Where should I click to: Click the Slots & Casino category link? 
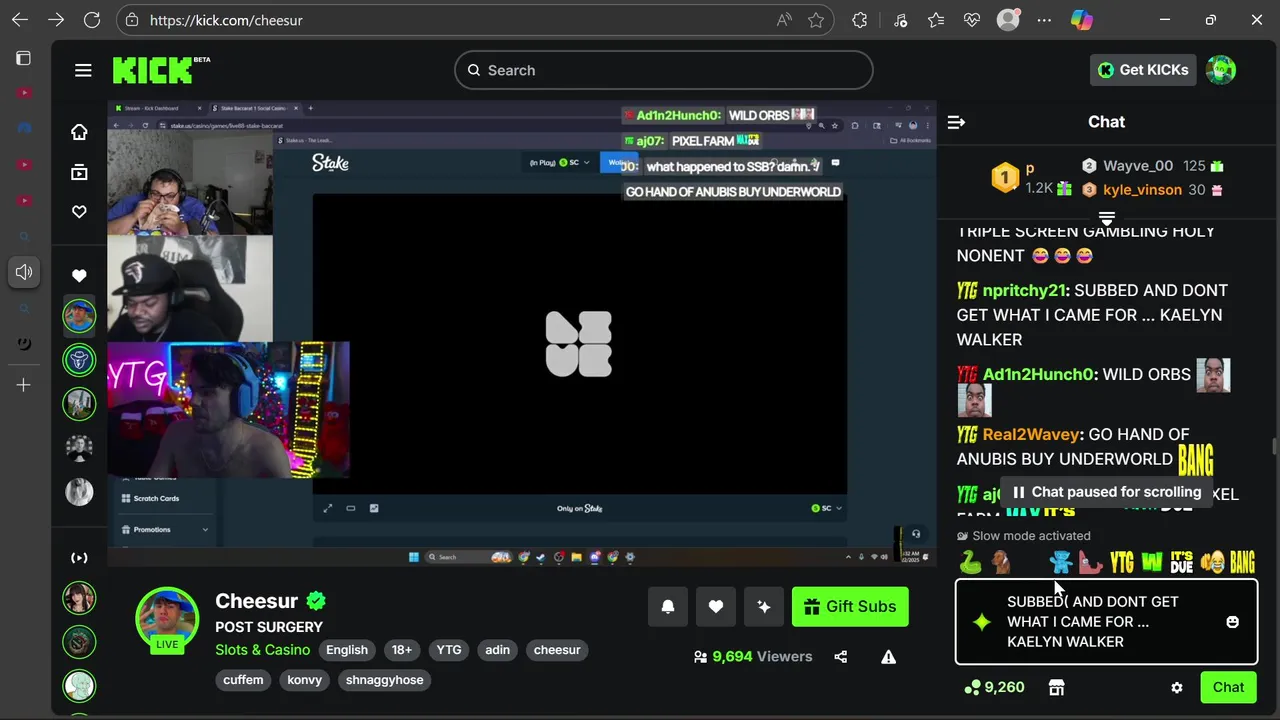click(x=263, y=650)
